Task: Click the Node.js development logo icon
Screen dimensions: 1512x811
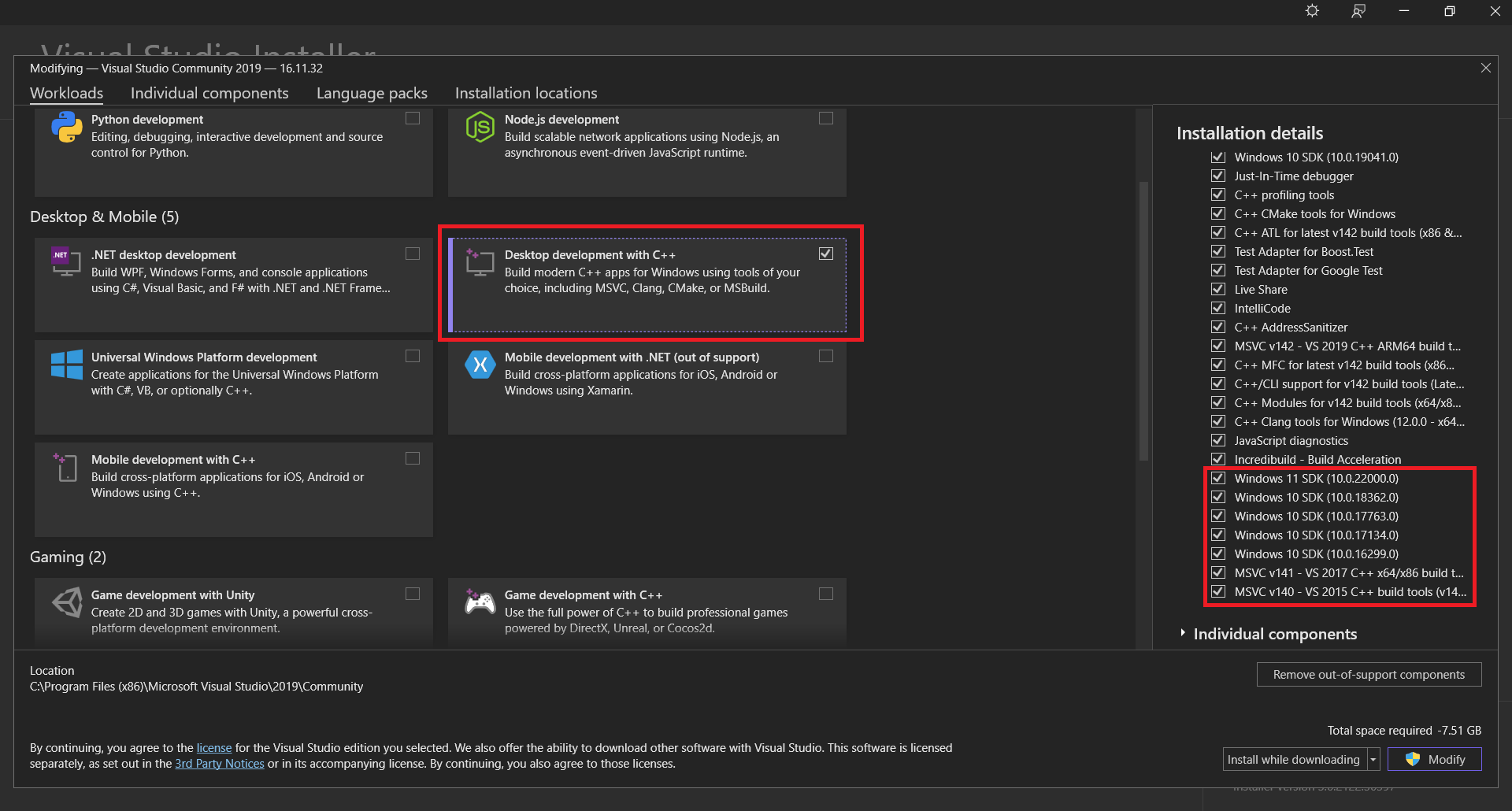Action: tap(480, 127)
